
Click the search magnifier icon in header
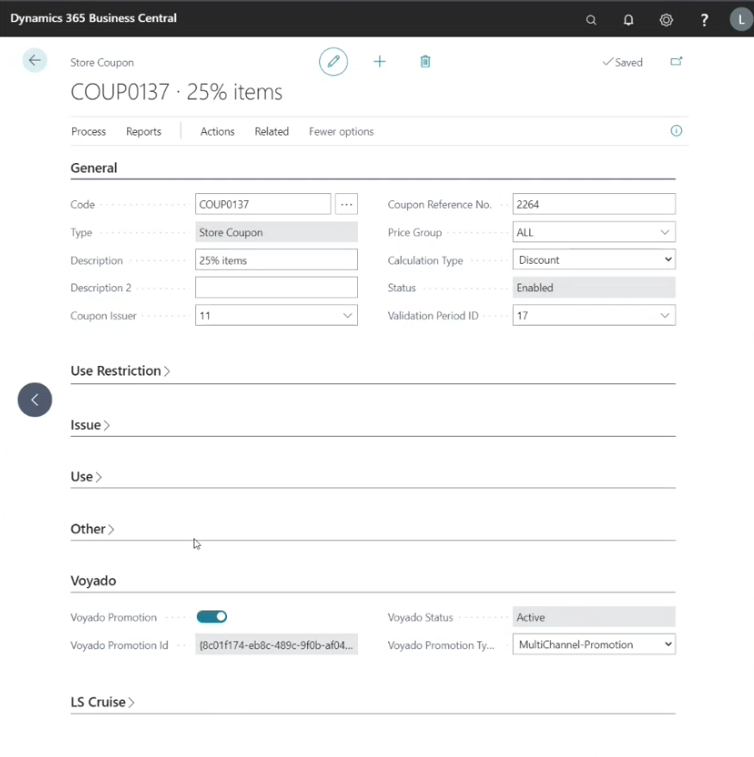(591, 20)
